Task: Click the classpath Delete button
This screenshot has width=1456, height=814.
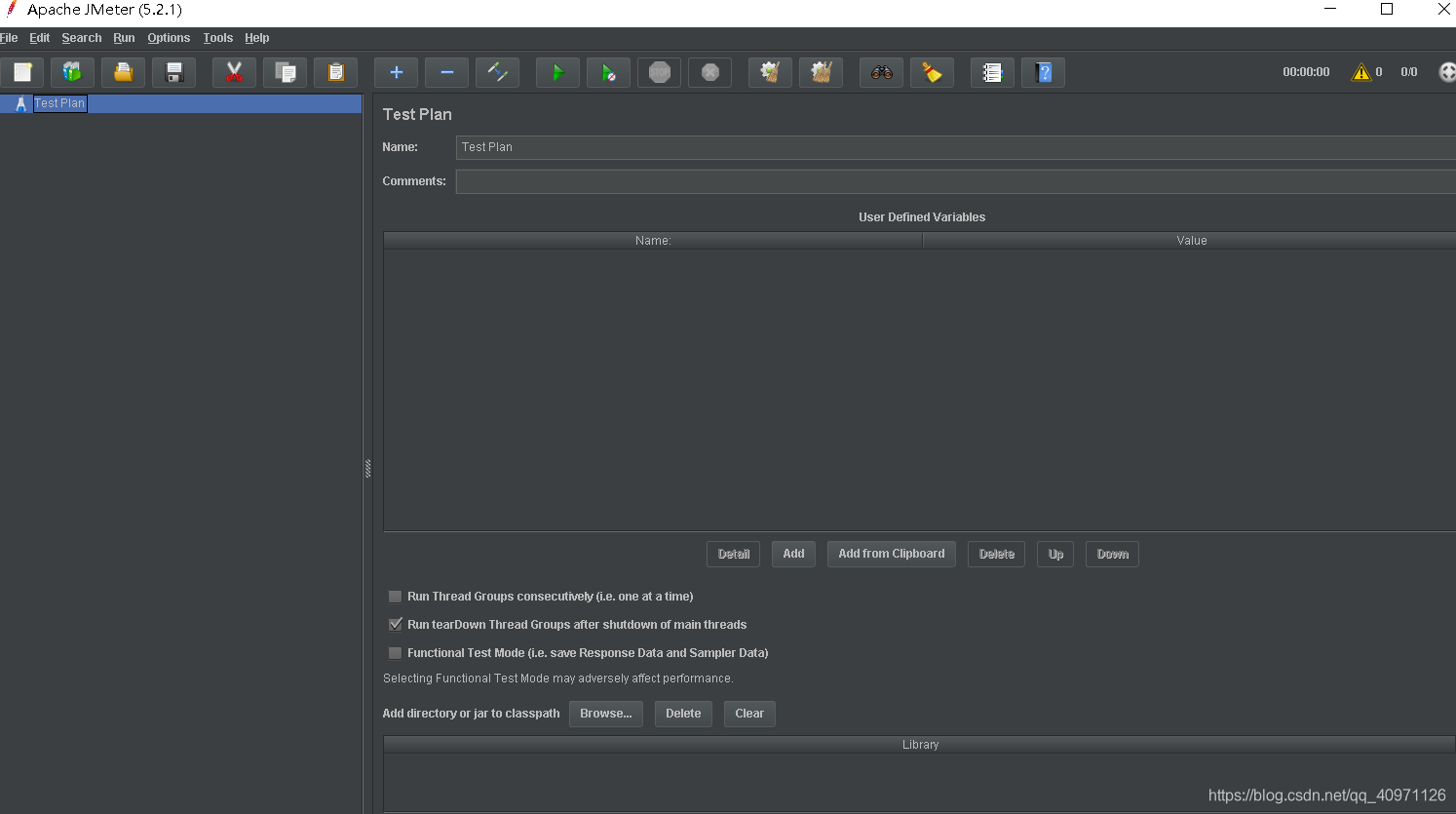Action: 683,714
